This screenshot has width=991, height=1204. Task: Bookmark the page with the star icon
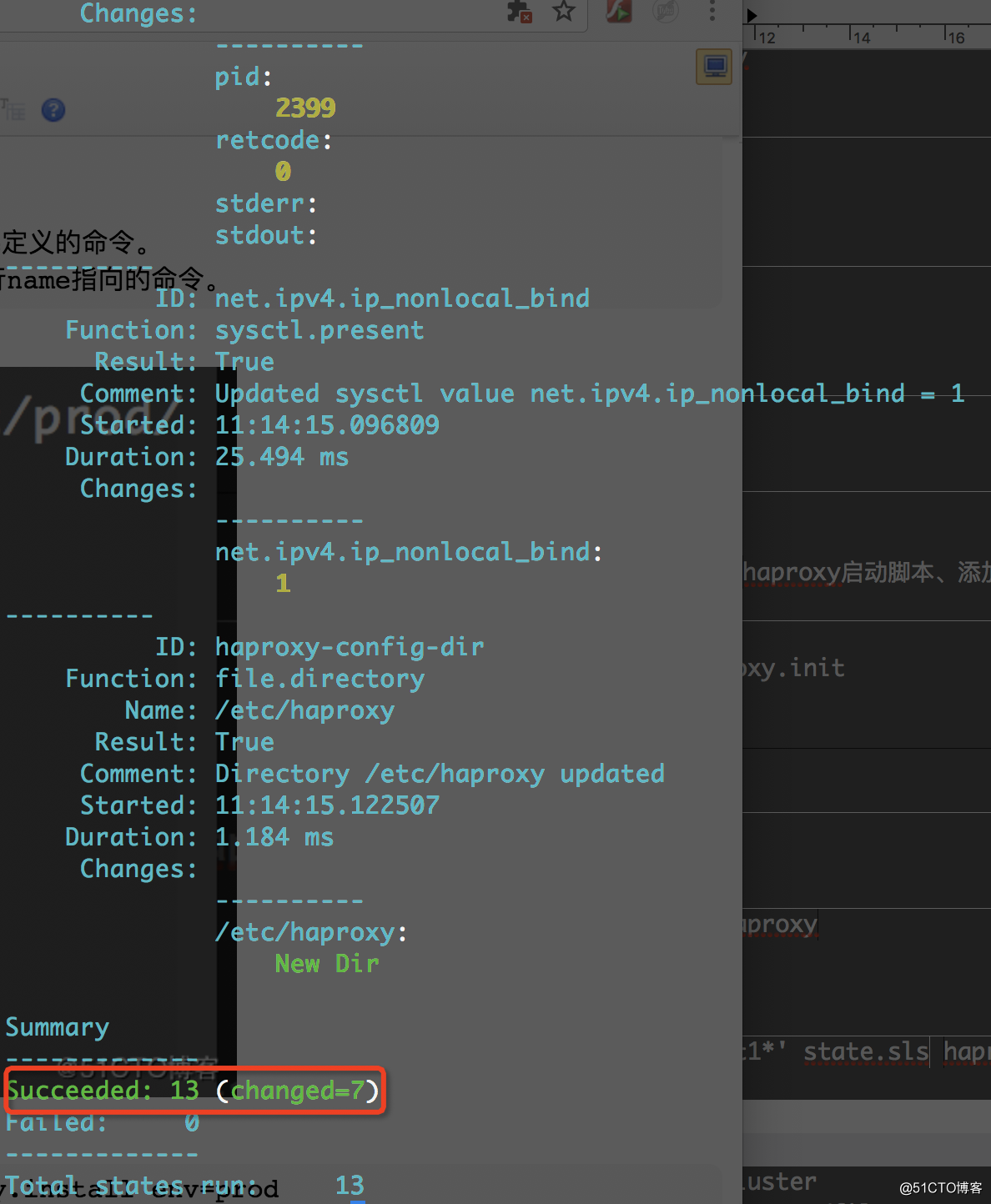click(564, 11)
